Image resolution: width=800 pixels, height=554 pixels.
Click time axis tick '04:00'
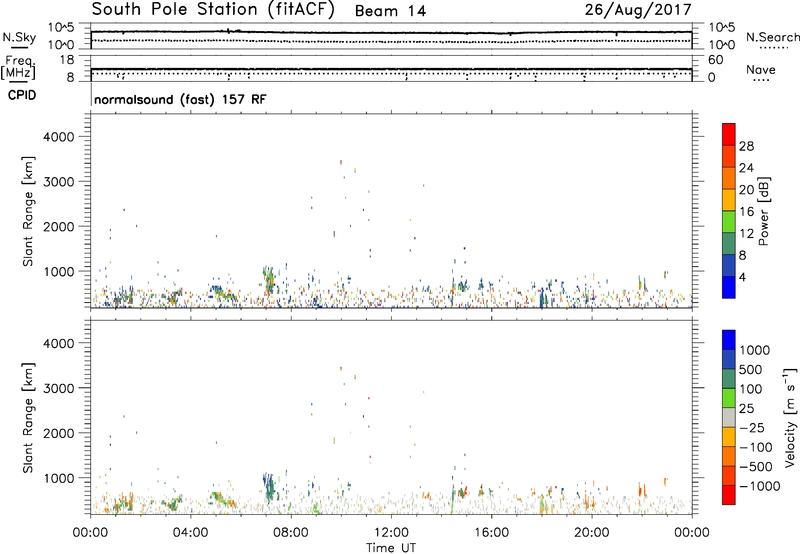click(190, 533)
